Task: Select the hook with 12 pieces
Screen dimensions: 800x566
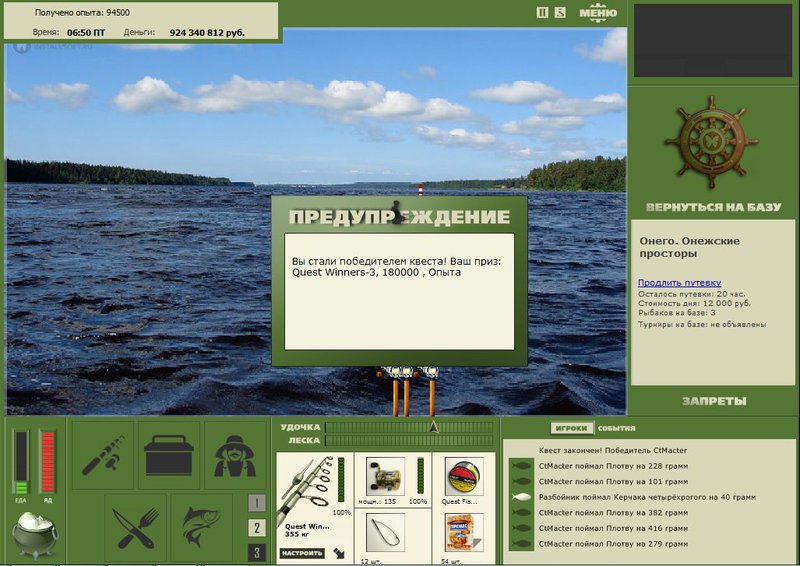Action: pos(385,533)
